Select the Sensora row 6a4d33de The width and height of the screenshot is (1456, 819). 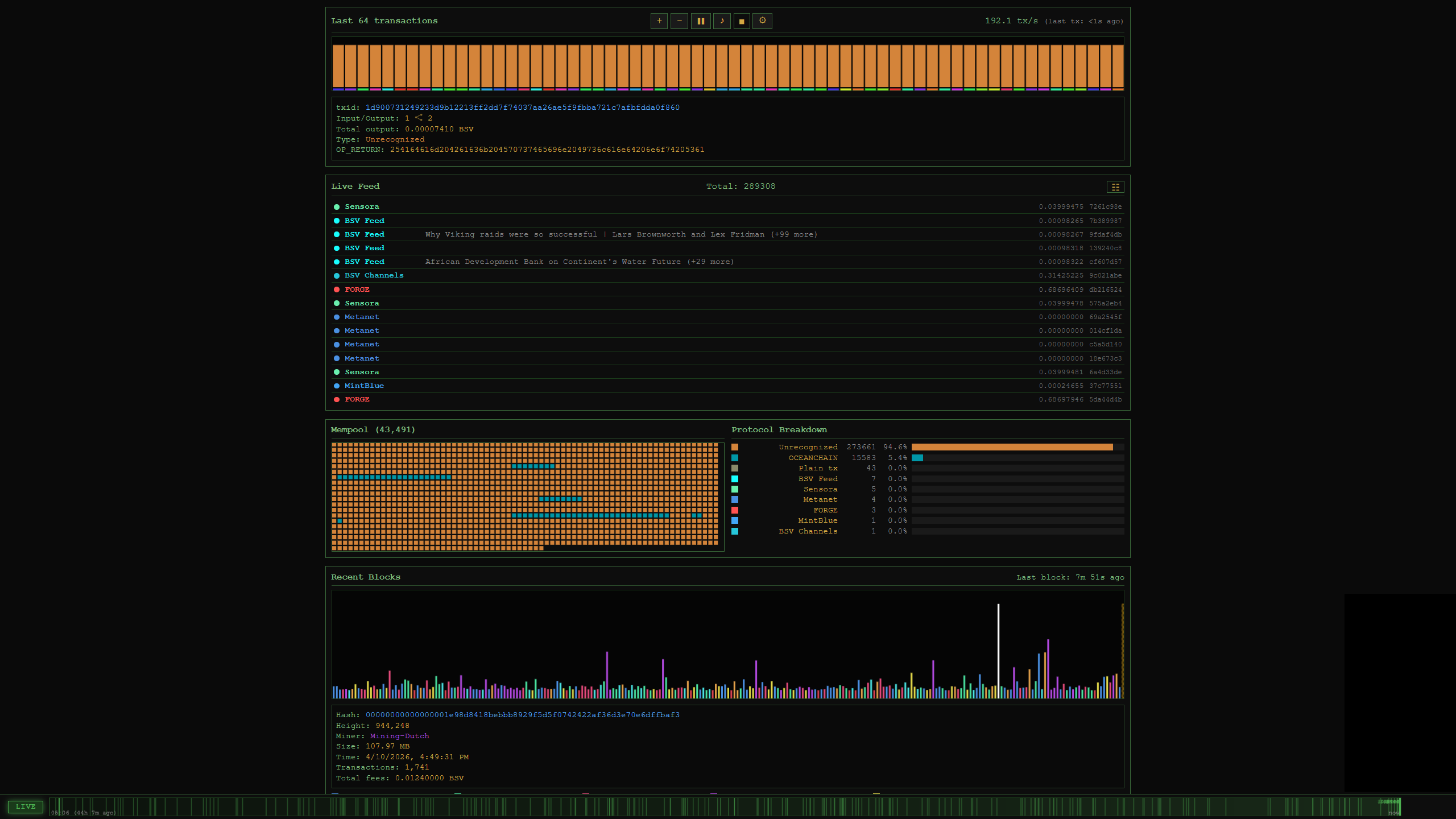727,372
